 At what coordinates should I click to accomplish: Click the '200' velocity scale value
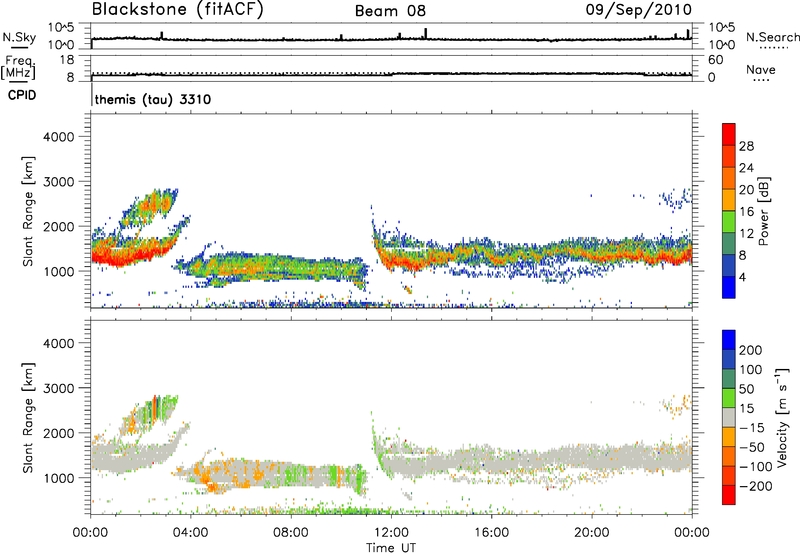[x=751, y=350]
